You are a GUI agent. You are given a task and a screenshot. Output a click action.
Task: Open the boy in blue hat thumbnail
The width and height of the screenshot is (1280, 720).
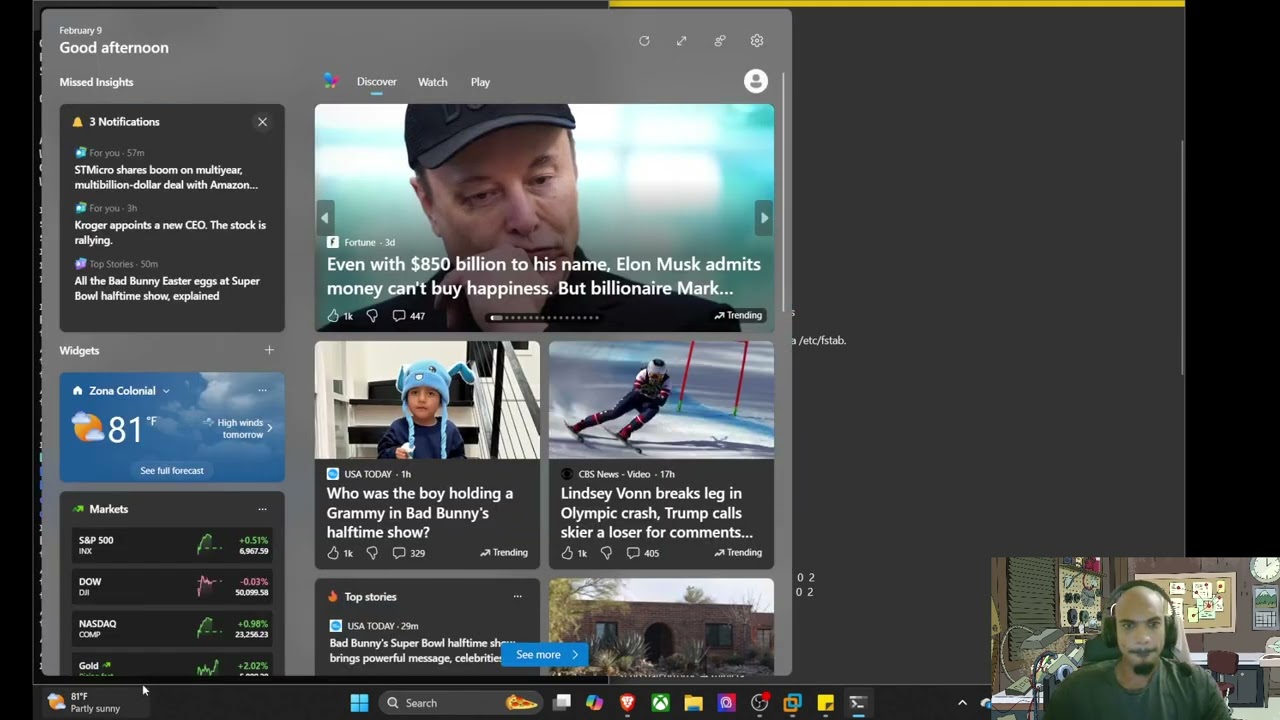click(427, 401)
